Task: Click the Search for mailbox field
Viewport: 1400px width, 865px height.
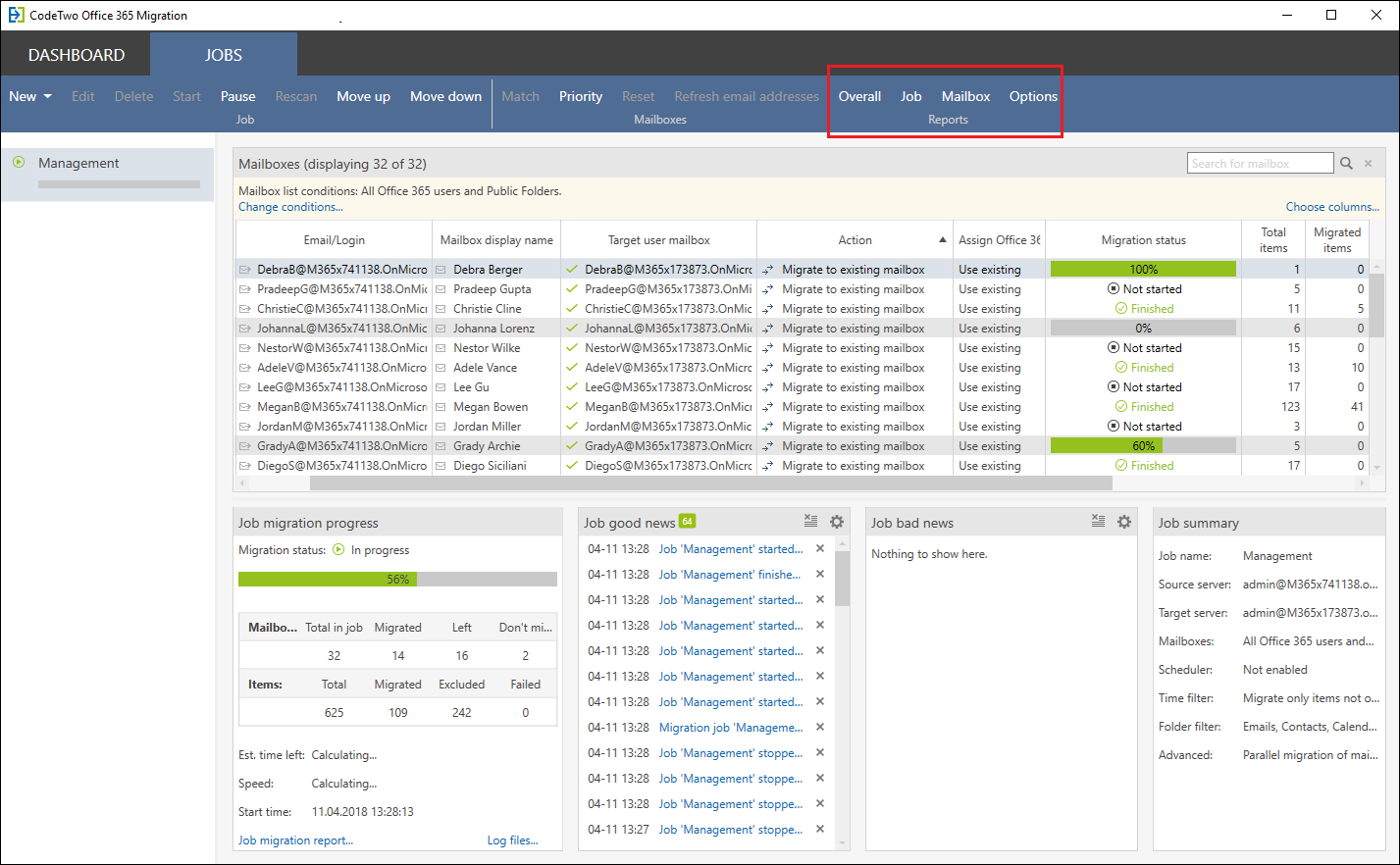Action: (1261, 164)
